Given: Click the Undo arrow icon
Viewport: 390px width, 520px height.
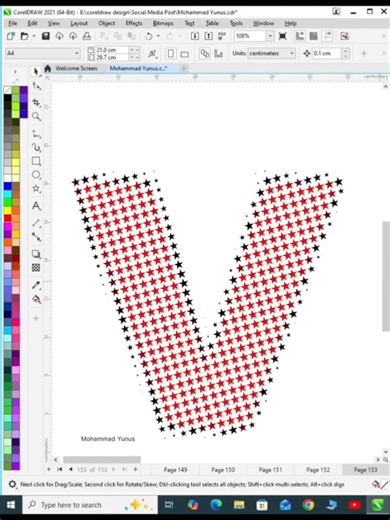Looking at the screenshot, I should (149, 36).
